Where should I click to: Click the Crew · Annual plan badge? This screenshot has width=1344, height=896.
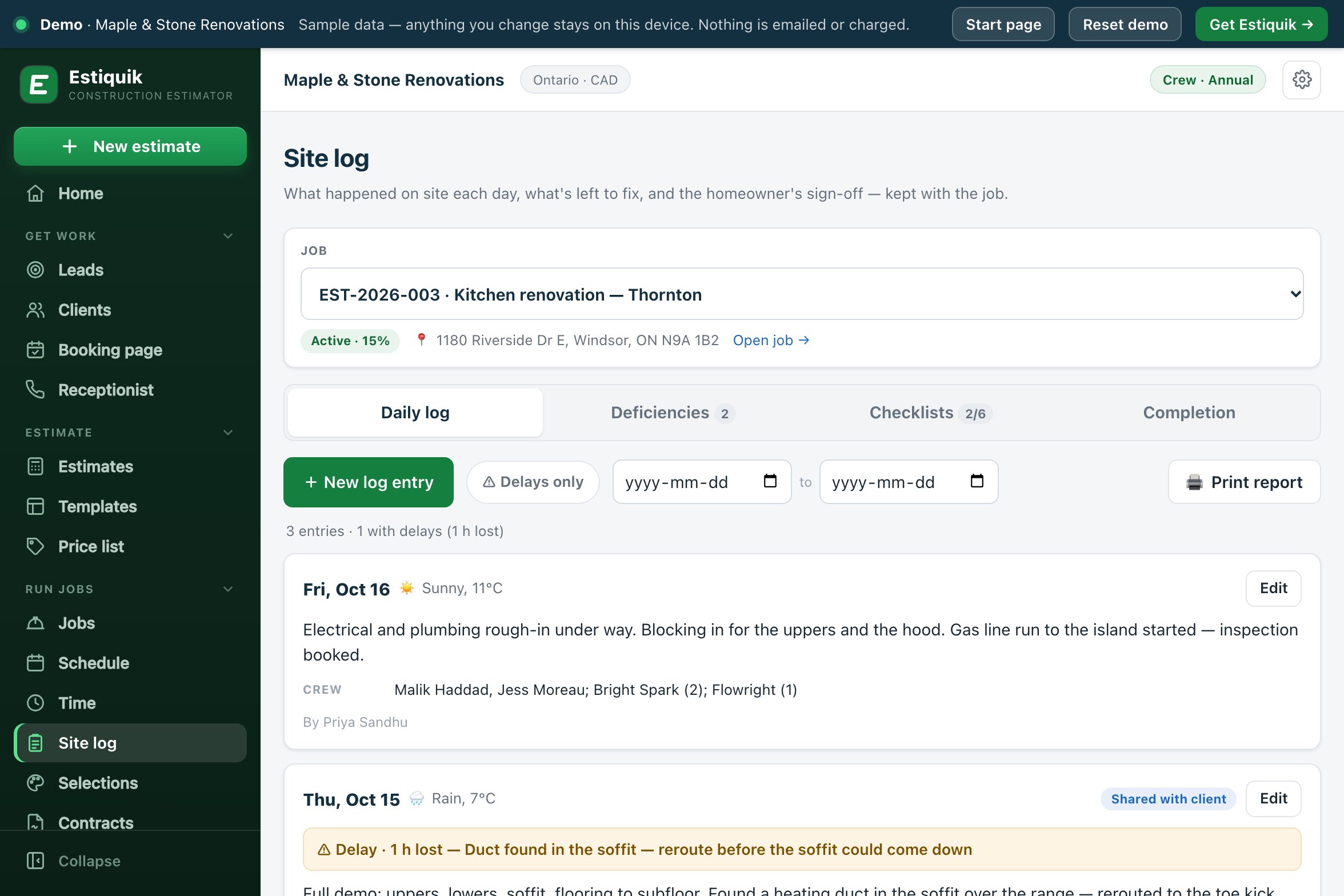[1207, 80]
